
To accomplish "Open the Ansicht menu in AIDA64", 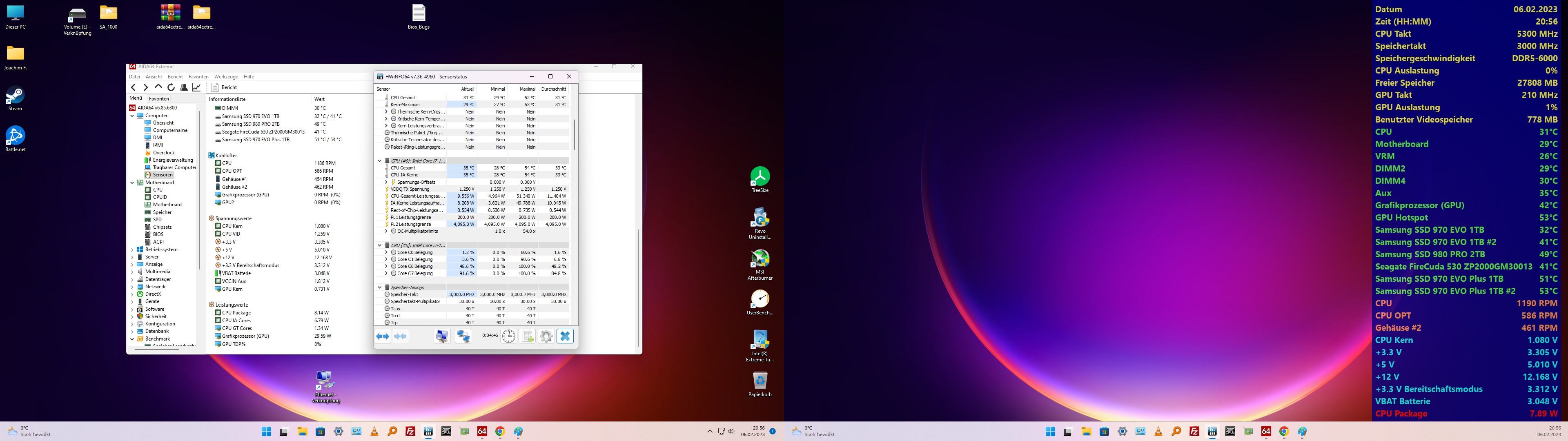I will (154, 77).
